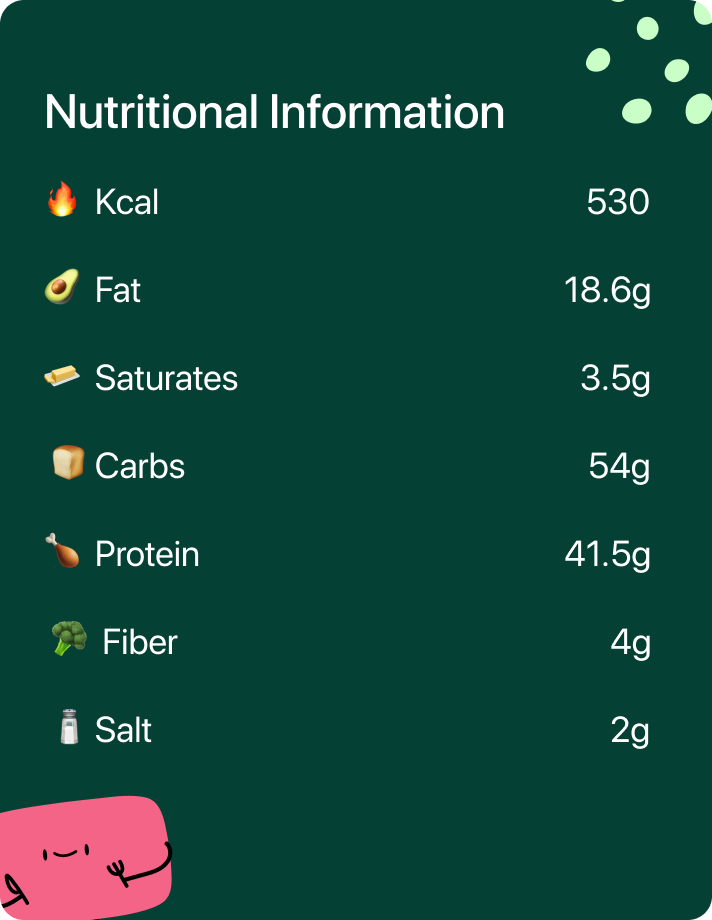Click the salt shaker icon
The width and height of the screenshot is (712, 920).
pos(69,728)
